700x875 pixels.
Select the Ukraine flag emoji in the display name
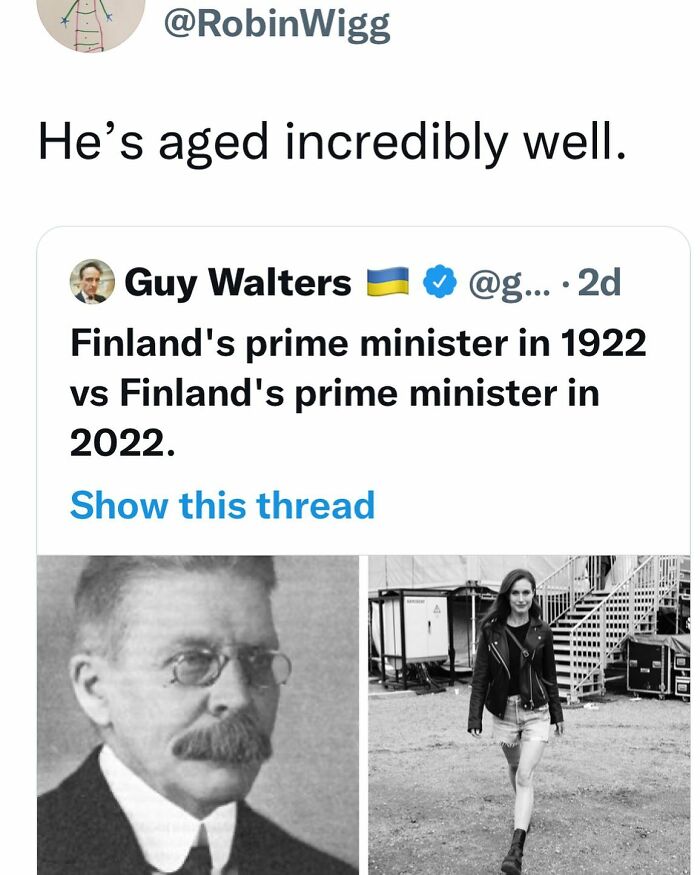click(x=386, y=283)
